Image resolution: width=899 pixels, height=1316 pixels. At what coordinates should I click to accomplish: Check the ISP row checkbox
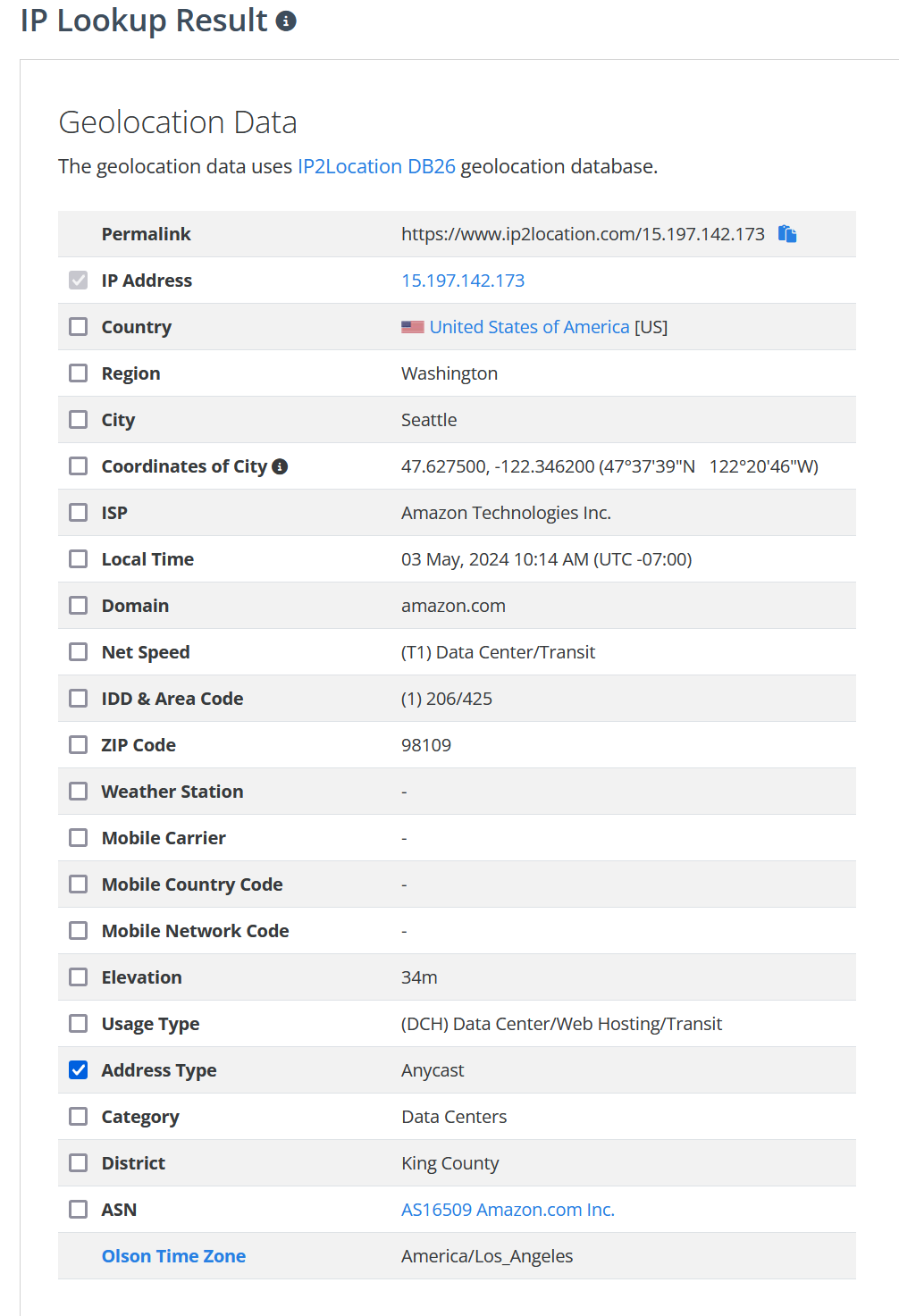79,513
